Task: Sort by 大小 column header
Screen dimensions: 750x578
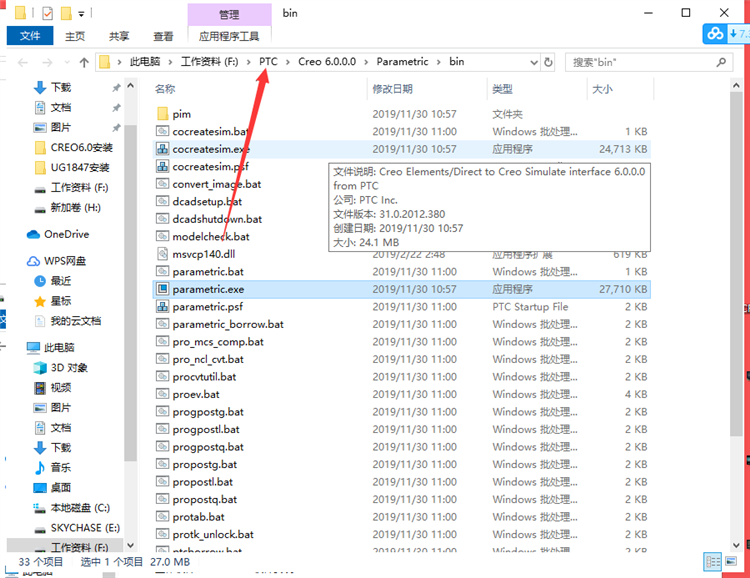Action: [602, 89]
